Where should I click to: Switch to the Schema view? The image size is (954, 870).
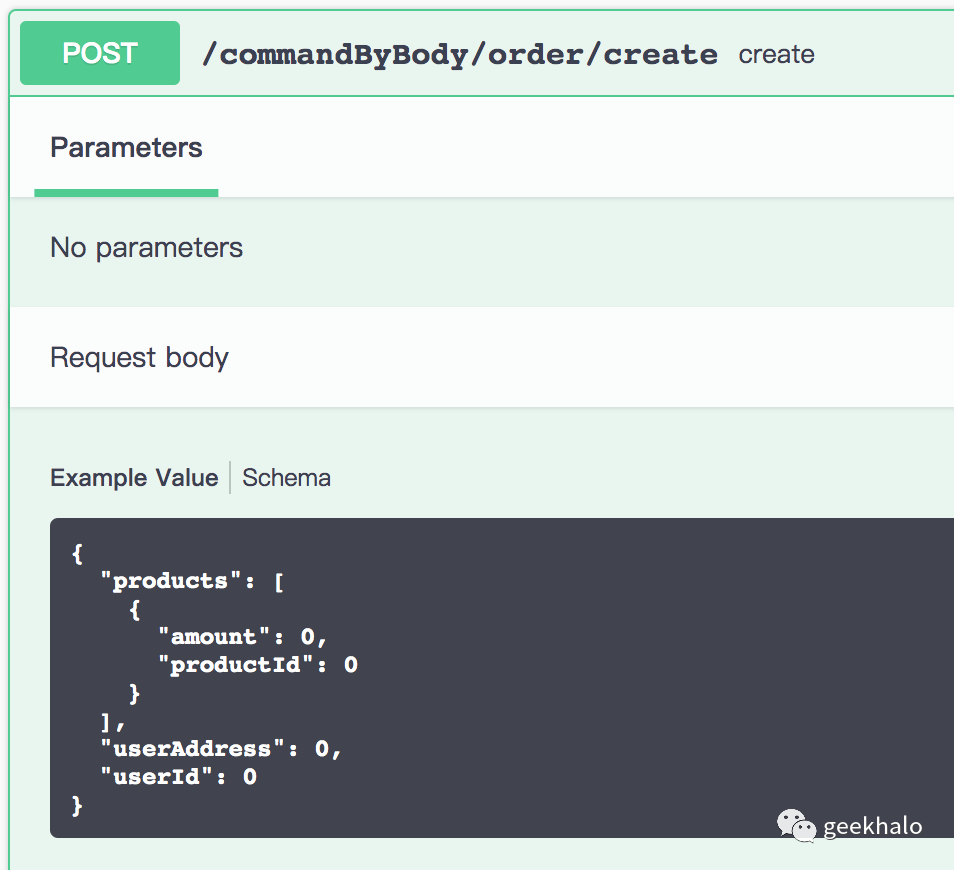[x=286, y=478]
